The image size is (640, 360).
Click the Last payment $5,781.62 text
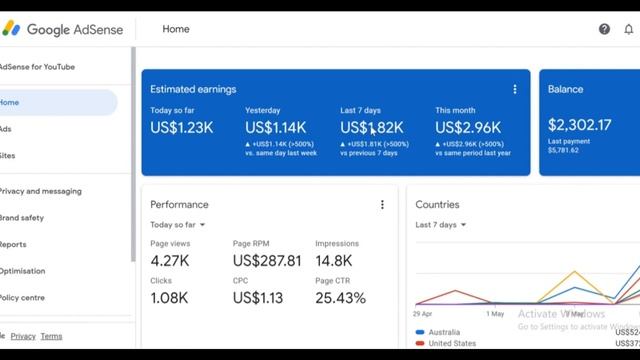coord(569,146)
